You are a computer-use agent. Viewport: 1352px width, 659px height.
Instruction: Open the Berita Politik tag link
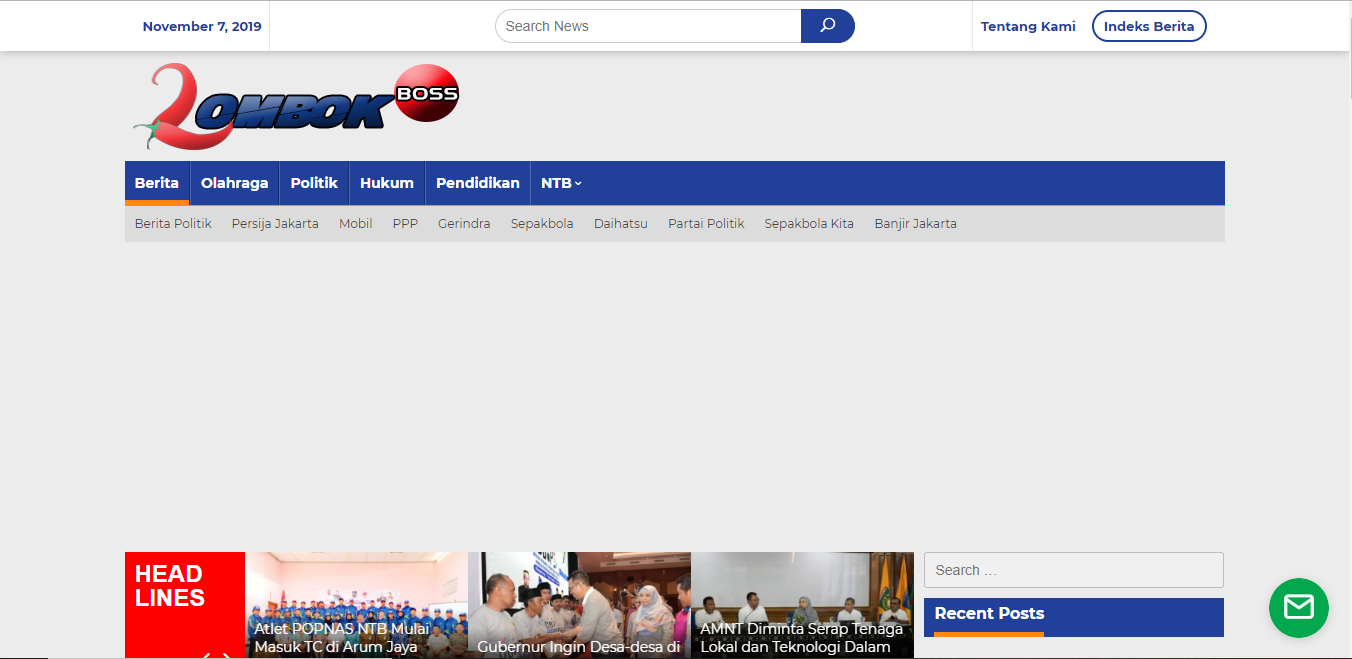[173, 224]
